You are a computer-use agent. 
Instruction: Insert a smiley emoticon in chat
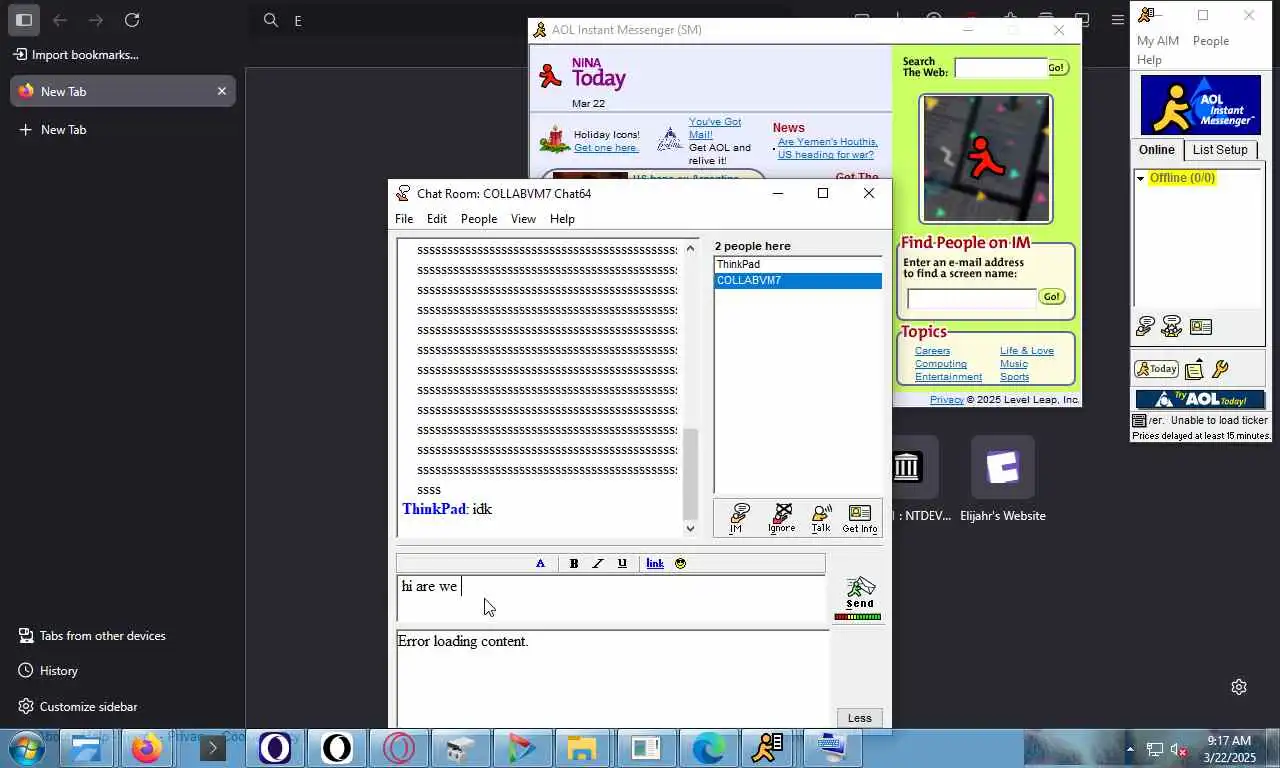coord(680,564)
